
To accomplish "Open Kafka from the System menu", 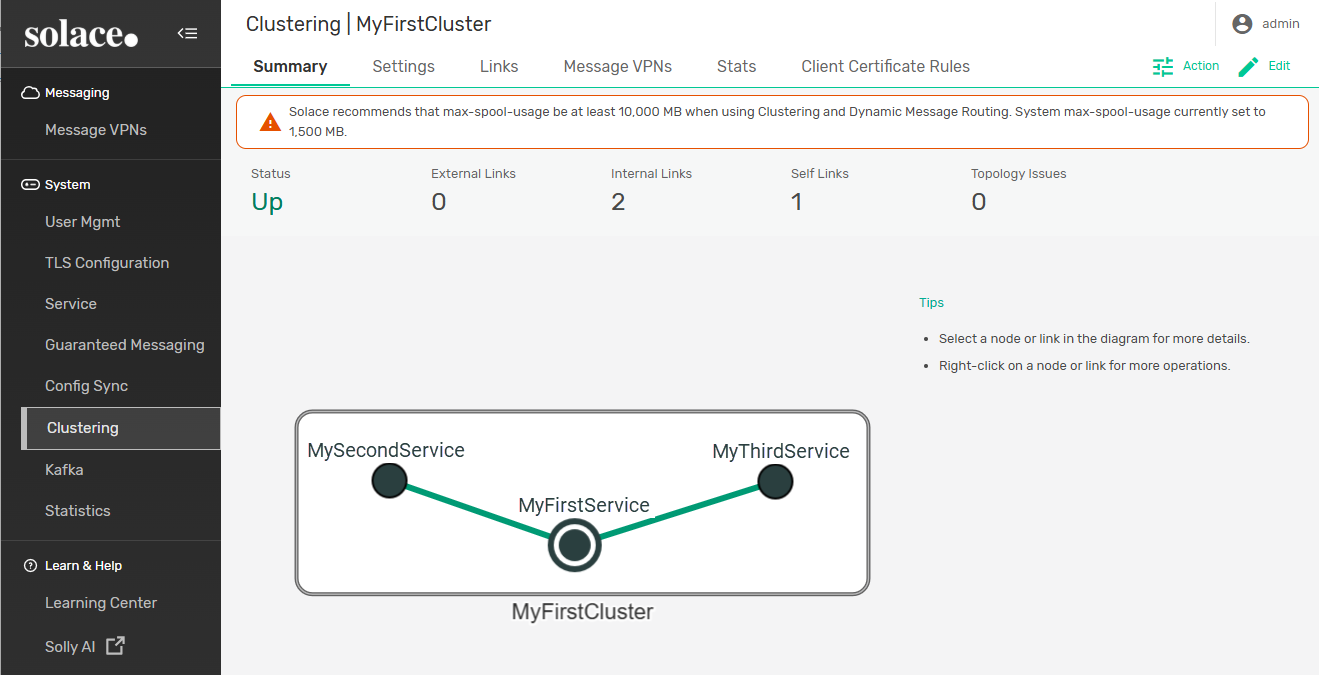I will pos(64,470).
